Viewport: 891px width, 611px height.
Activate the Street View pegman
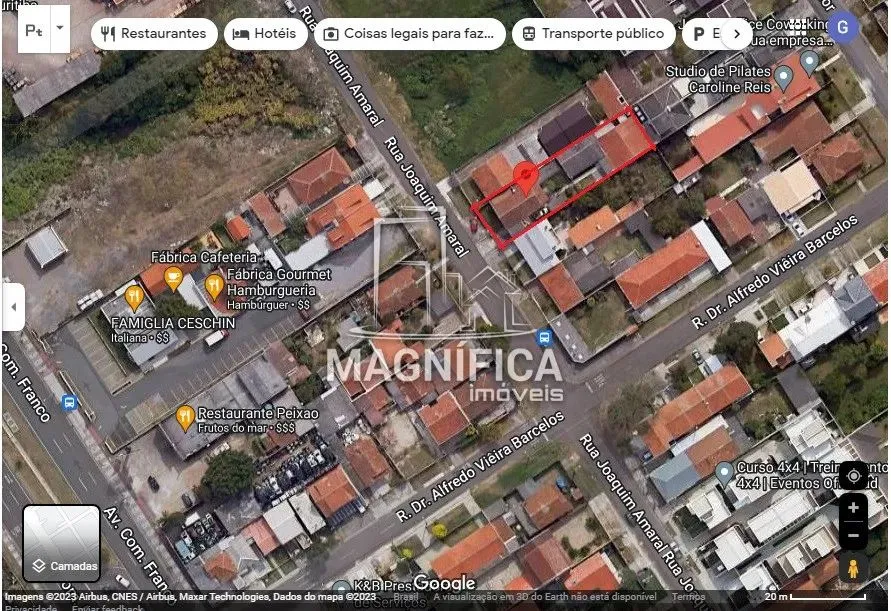853,568
